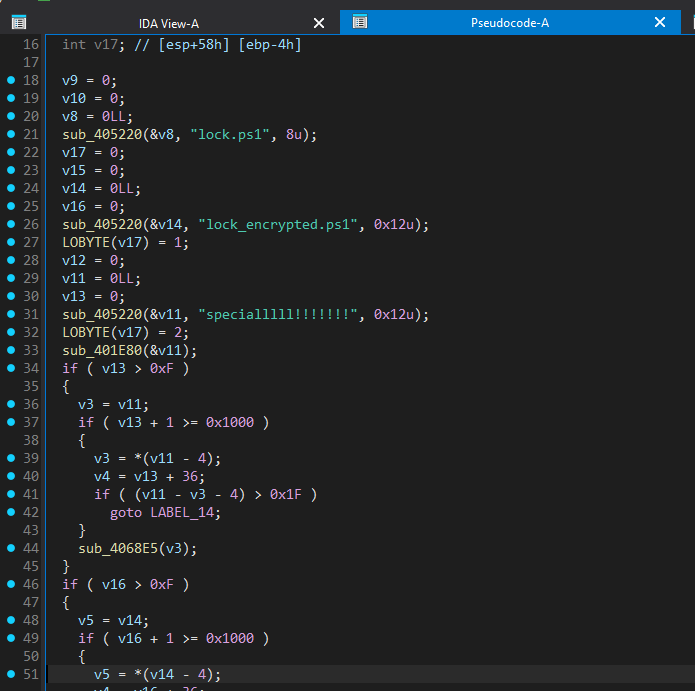
Task: Toggle breakpoint dot on line 33
Action: click(x=11, y=350)
